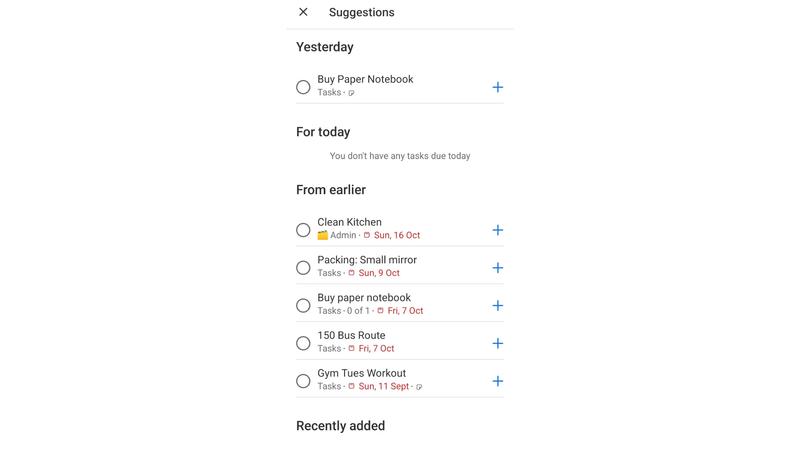Image resolution: width=800 pixels, height=450 pixels.
Task: Close the Suggestions panel with X
Action: [x=303, y=12]
